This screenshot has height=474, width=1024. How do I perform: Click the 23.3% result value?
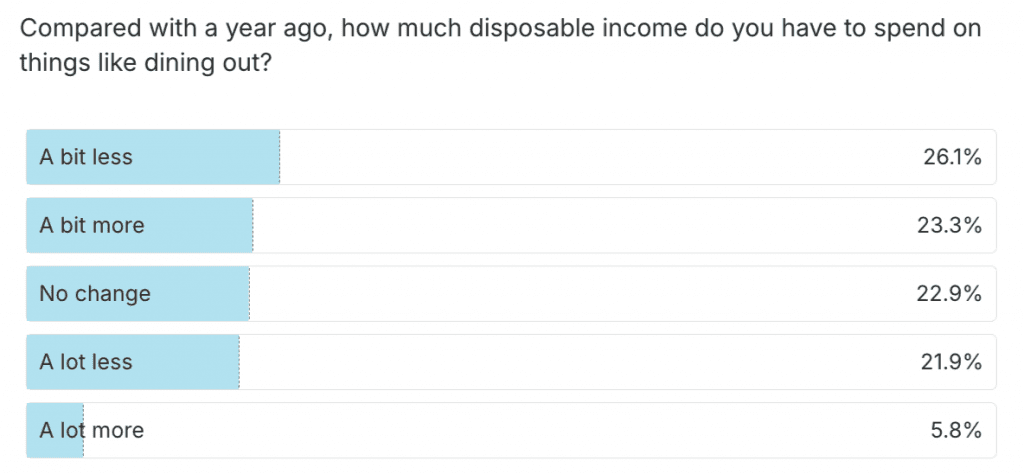click(x=951, y=225)
